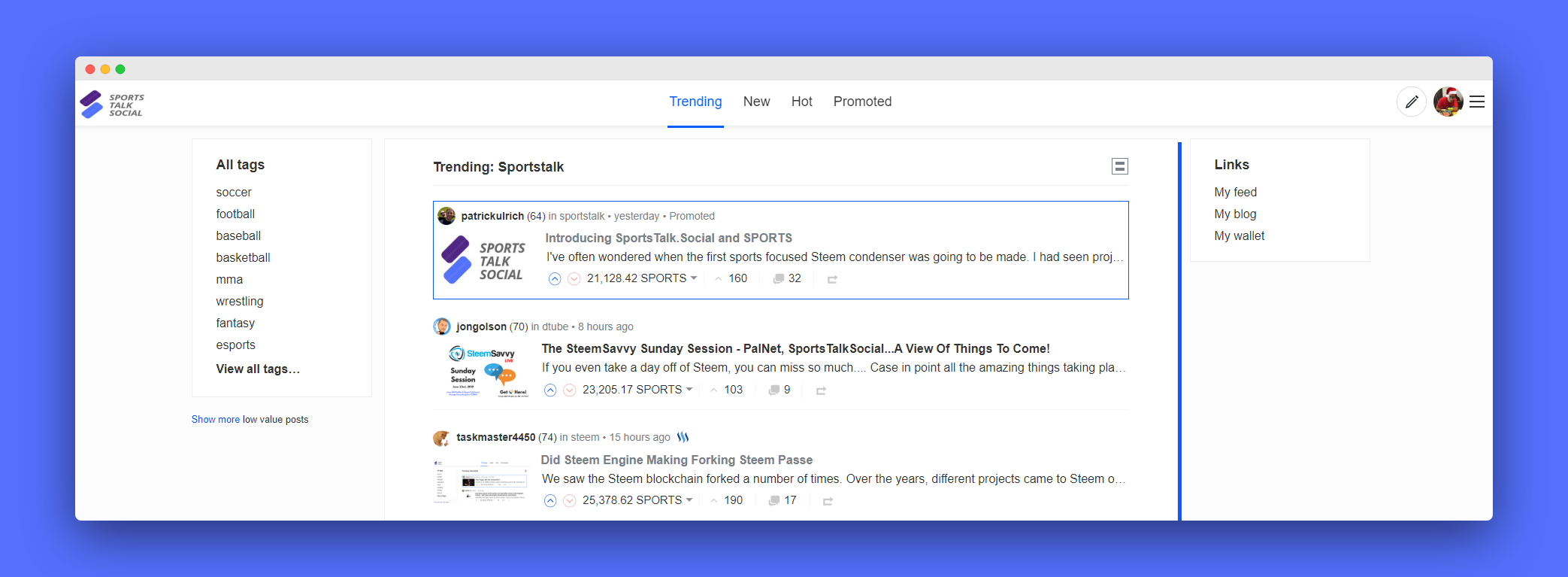Open the dtube category link
Screen dimensions: 1568x577
(x=555, y=326)
